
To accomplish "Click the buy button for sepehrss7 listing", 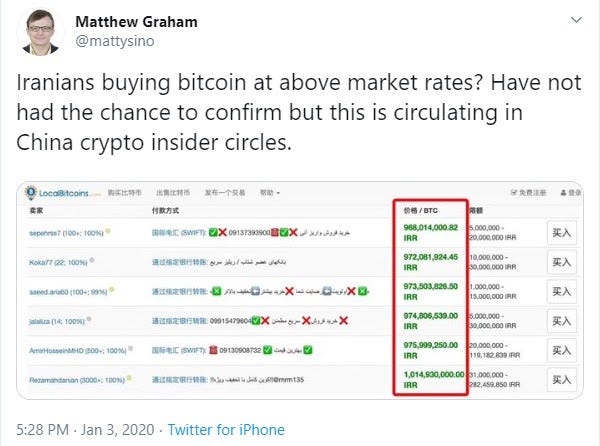I will 561,233.
